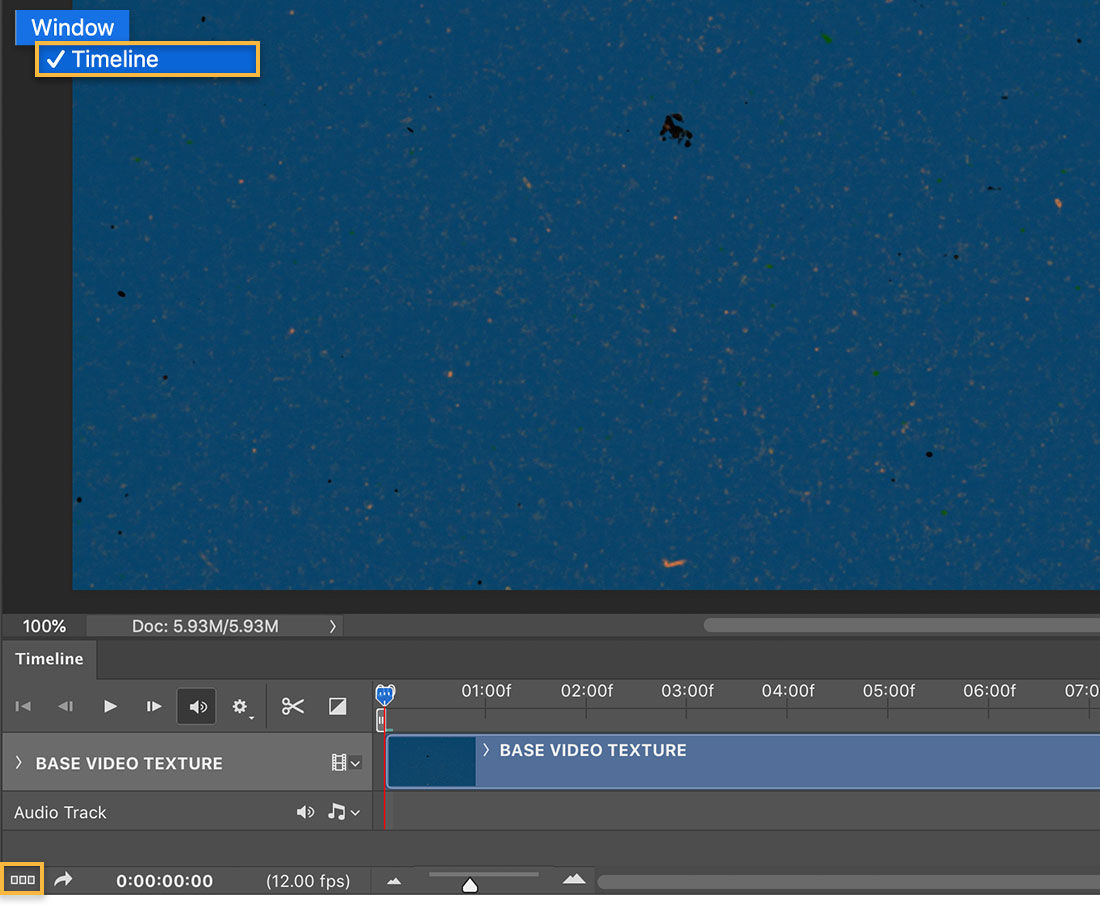The width and height of the screenshot is (1100, 909).
Task: Expand the BASE VIDEO TEXTURE track chevron
Action: pyautogui.click(x=17, y=762)
